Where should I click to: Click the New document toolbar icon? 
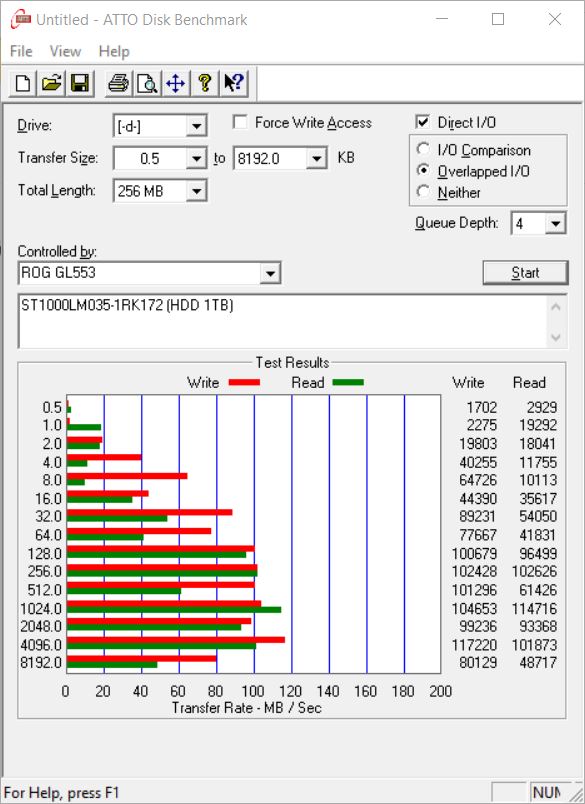(23, 83)
